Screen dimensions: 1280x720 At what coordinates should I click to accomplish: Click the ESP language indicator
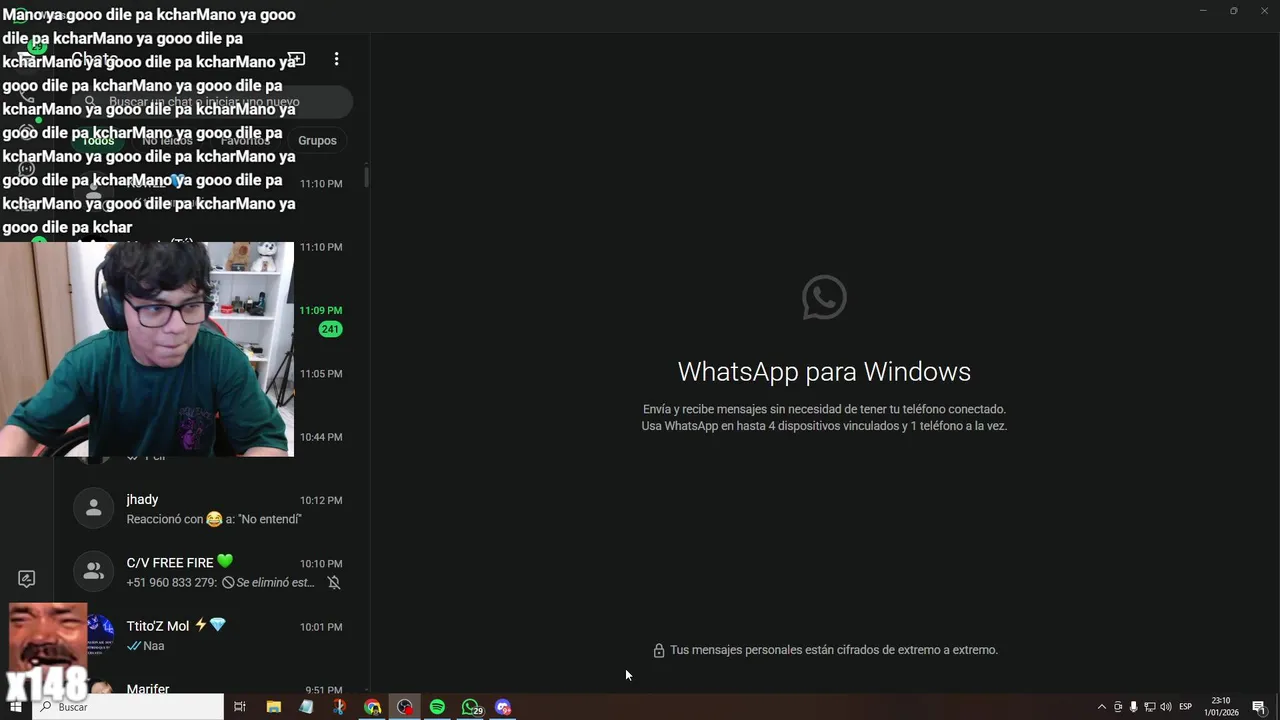point(1185,707)
